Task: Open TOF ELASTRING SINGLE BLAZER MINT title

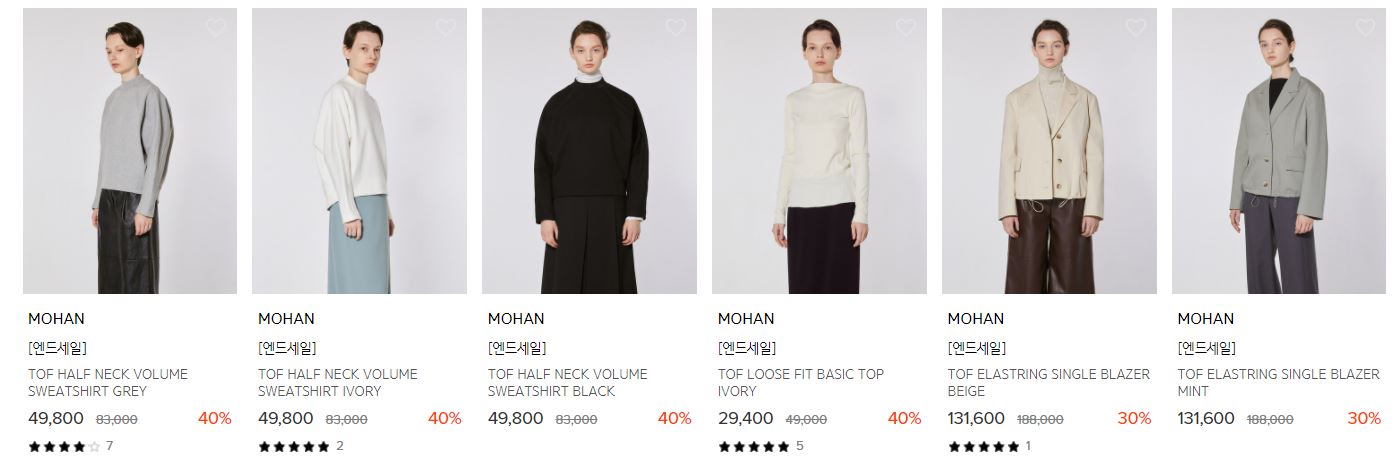Action: [x=1279, y=383]
